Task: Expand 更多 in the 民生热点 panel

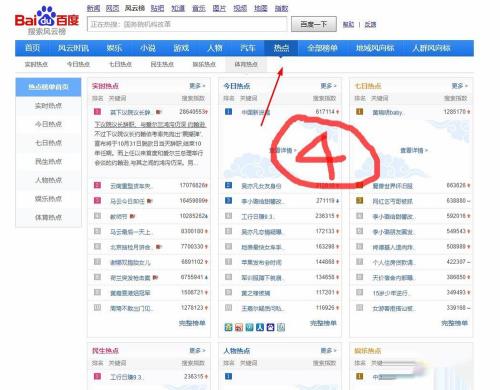Action: (x=197, y=351)
